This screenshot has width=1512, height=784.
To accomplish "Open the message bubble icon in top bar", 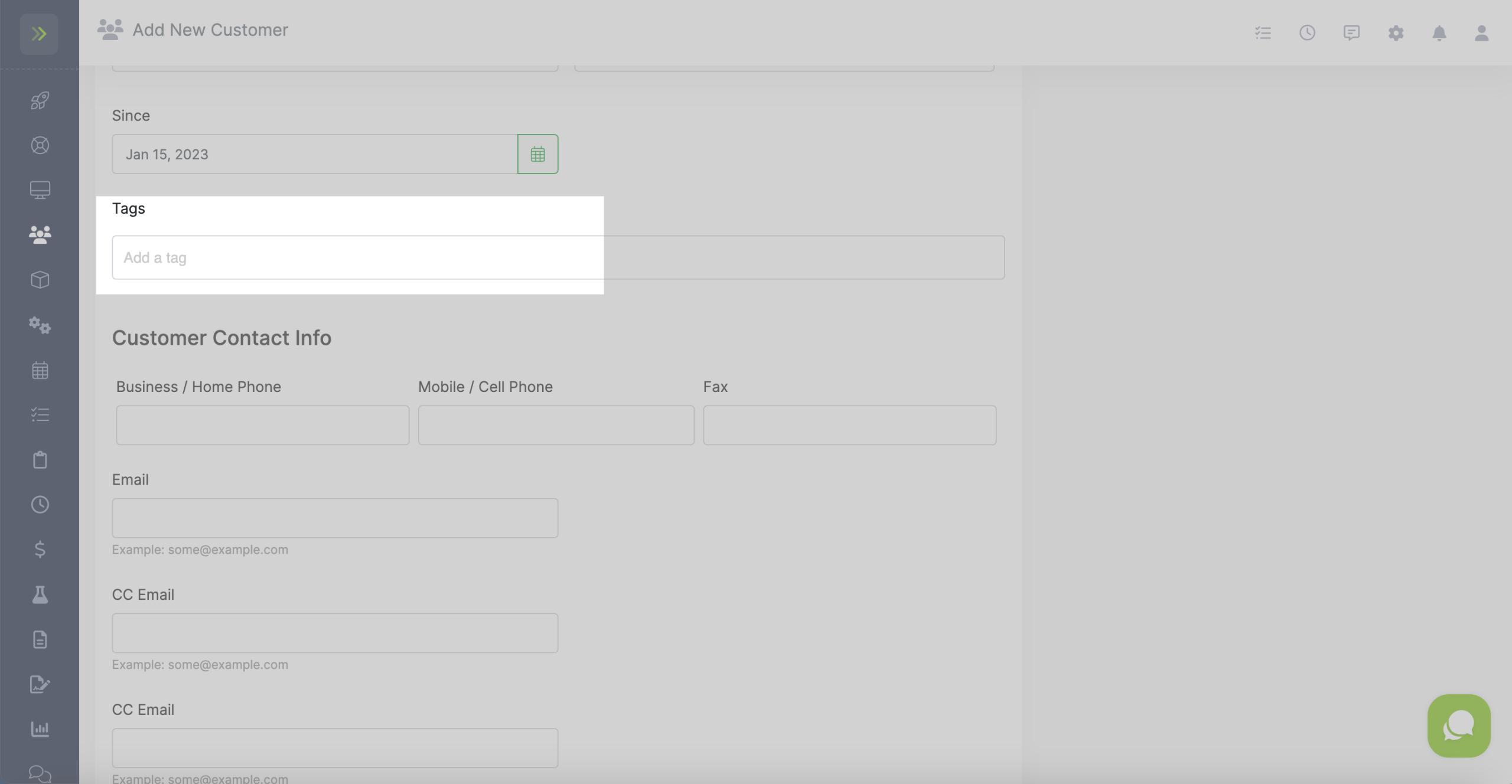I will pyautogui.click(x=1351, y=32).
